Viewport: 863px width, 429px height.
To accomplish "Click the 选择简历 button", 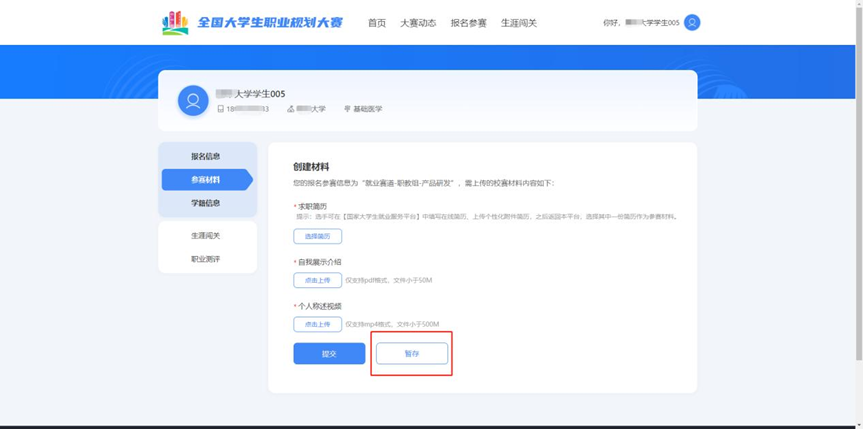I will tap(318, 236).
